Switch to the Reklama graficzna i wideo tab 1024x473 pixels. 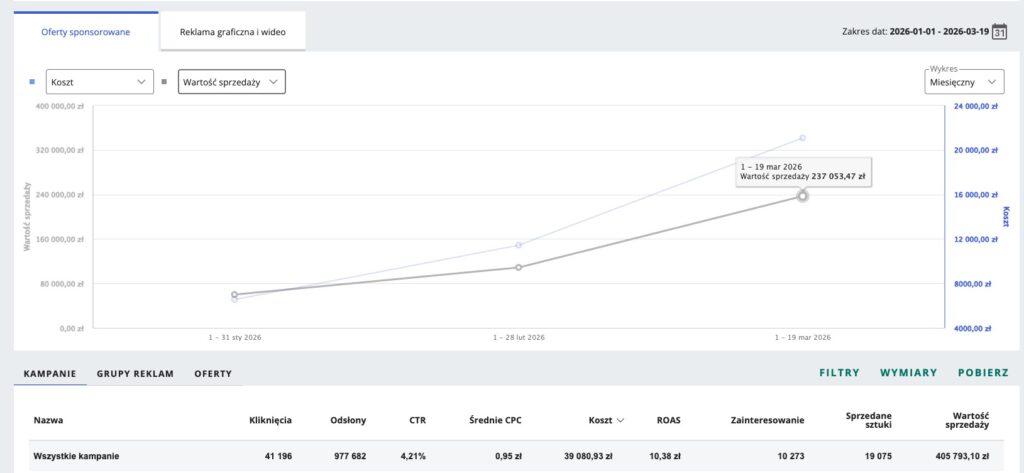click(232, 32)
